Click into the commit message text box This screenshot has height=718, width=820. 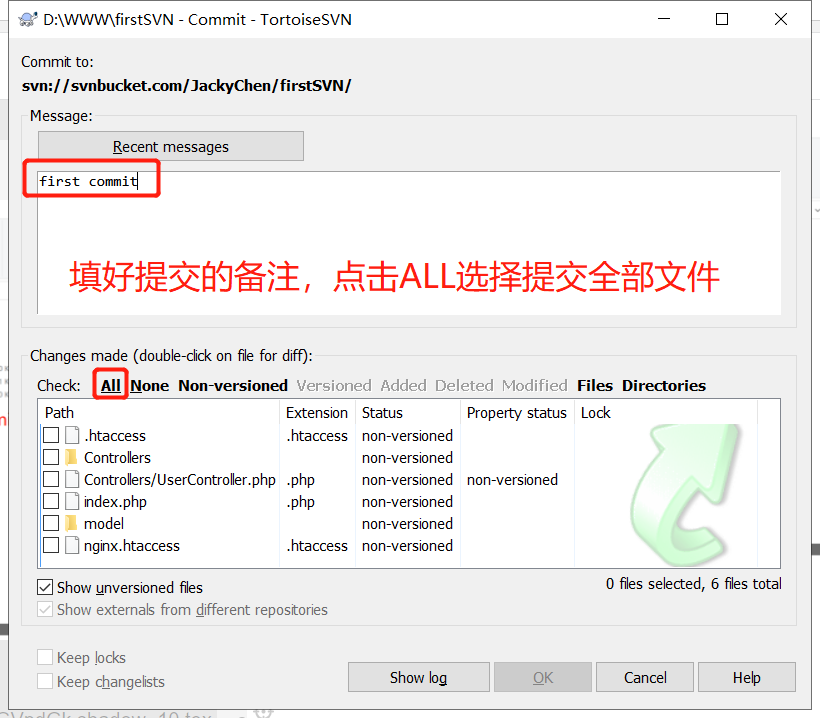click(408, 242)
